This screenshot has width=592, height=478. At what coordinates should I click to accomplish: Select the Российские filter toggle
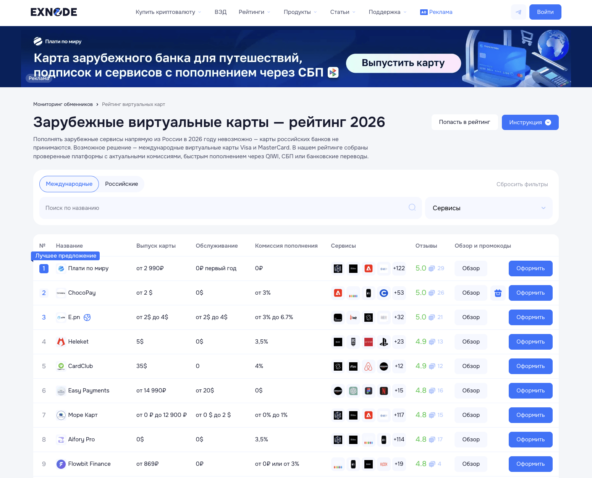(121, 184)
